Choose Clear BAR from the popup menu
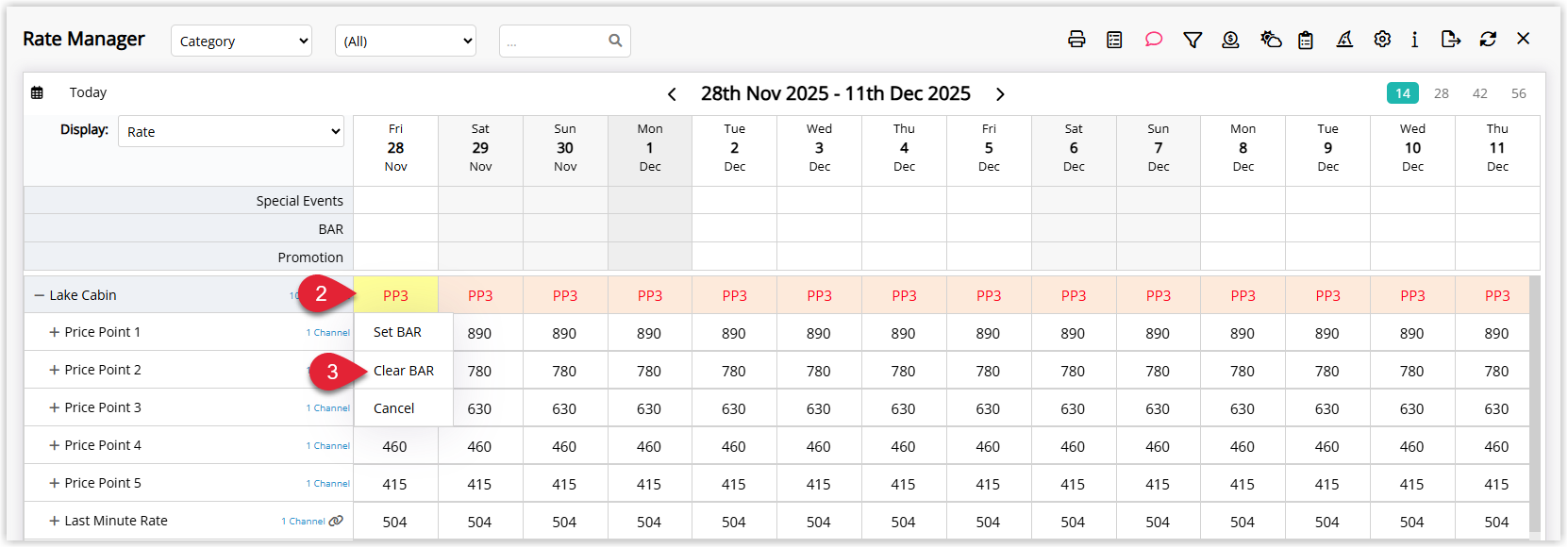 point(404,371)
